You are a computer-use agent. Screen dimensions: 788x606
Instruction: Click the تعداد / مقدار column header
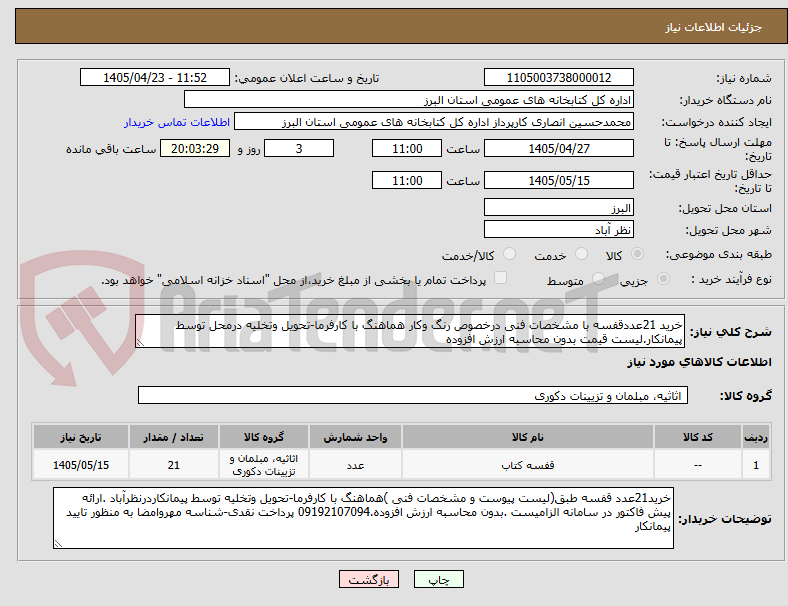(x=173, y=437)
